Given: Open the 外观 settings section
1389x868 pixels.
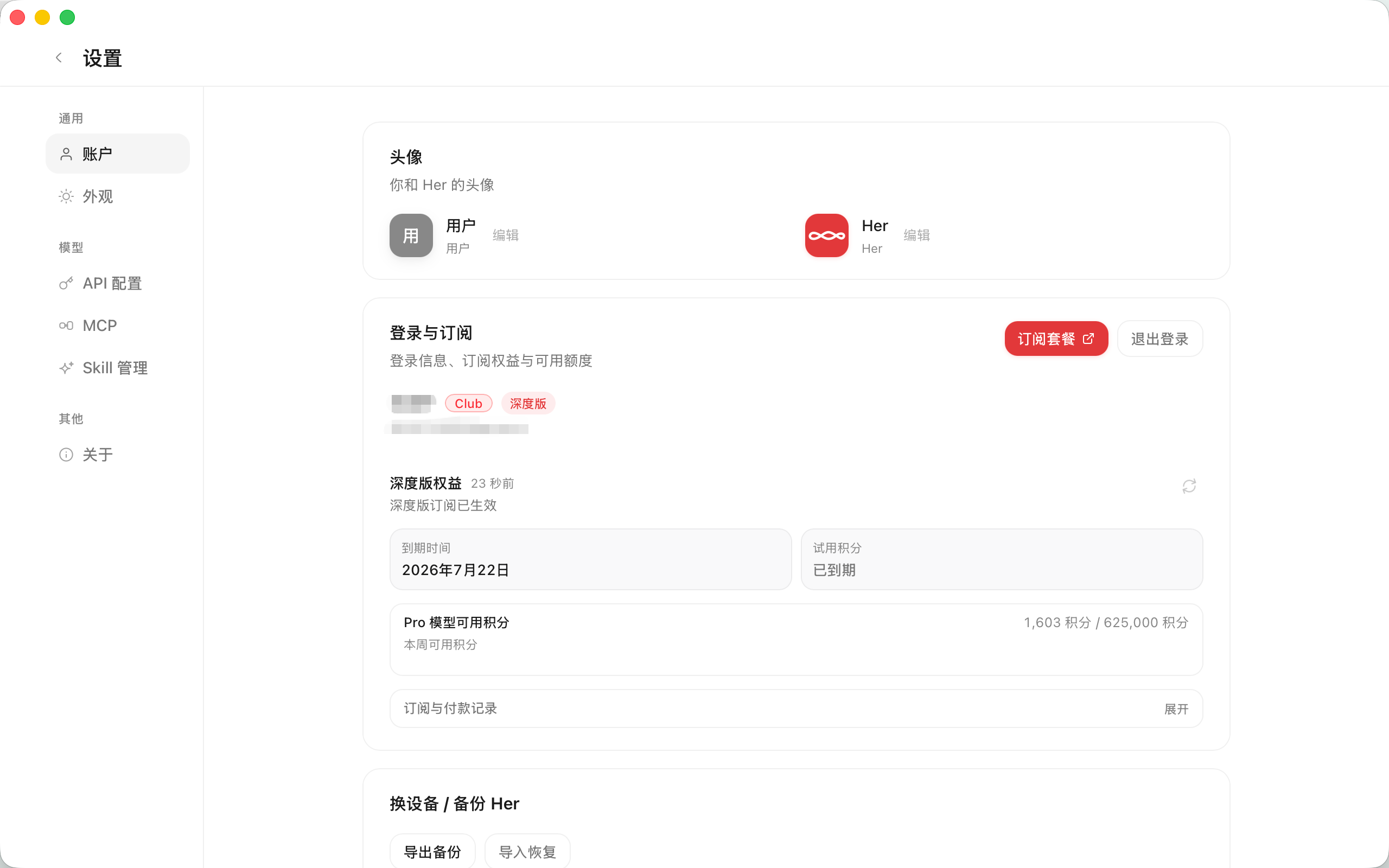Looking at the screenshot, I should 118,196.
